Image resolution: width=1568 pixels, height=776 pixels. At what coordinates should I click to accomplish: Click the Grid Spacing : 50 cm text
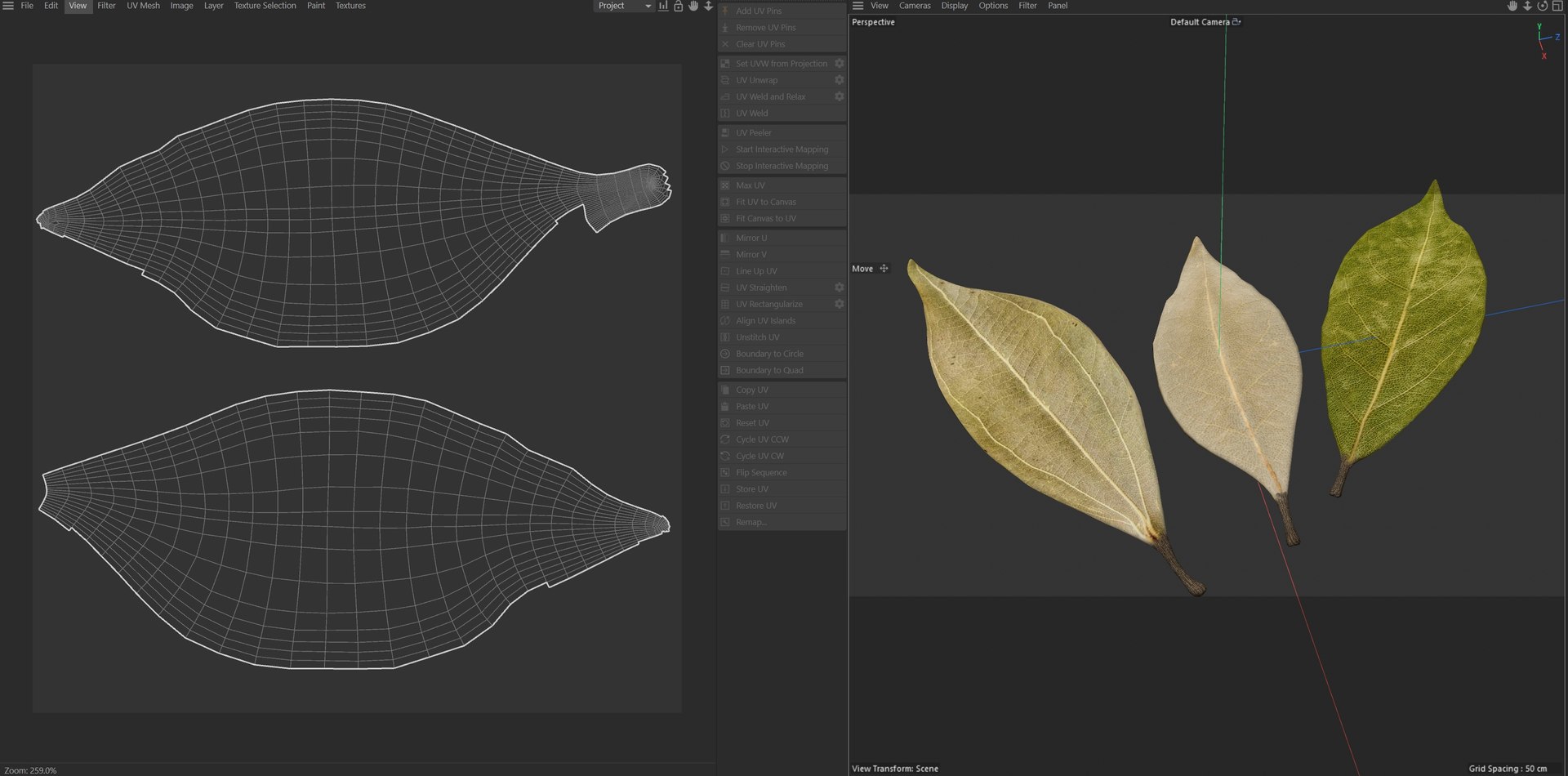[x=1508, y=769]
